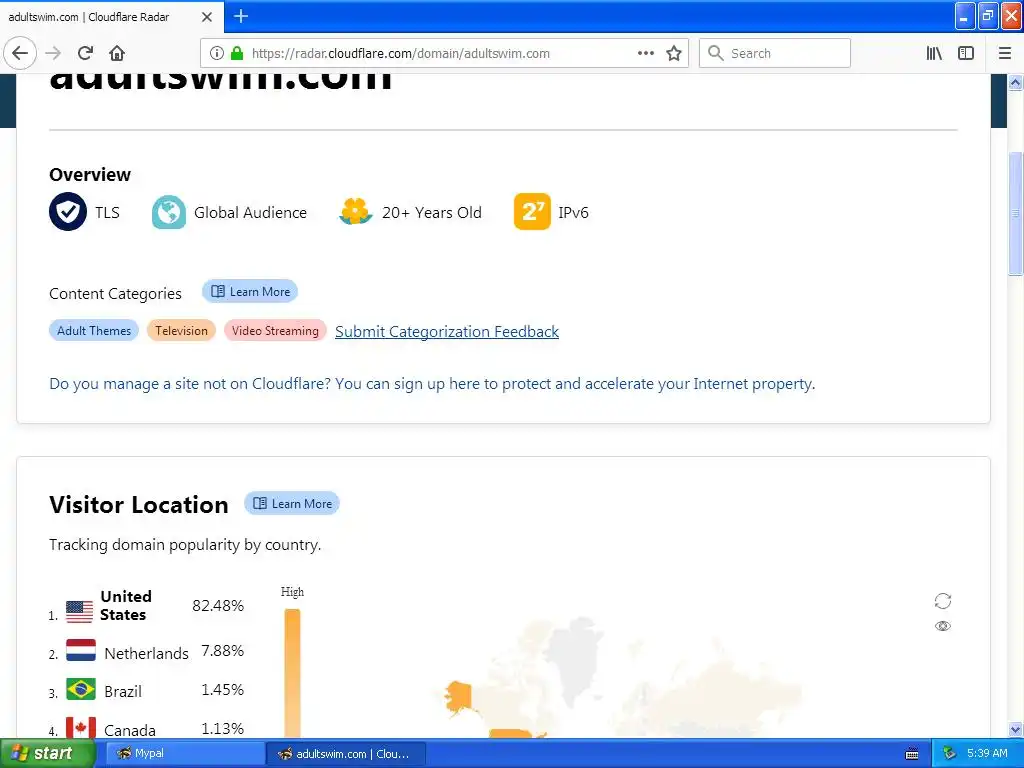The width and height of the screenshot is (1024, 768).
Task: Bookmark this page with the star
Action: point(674,53)
